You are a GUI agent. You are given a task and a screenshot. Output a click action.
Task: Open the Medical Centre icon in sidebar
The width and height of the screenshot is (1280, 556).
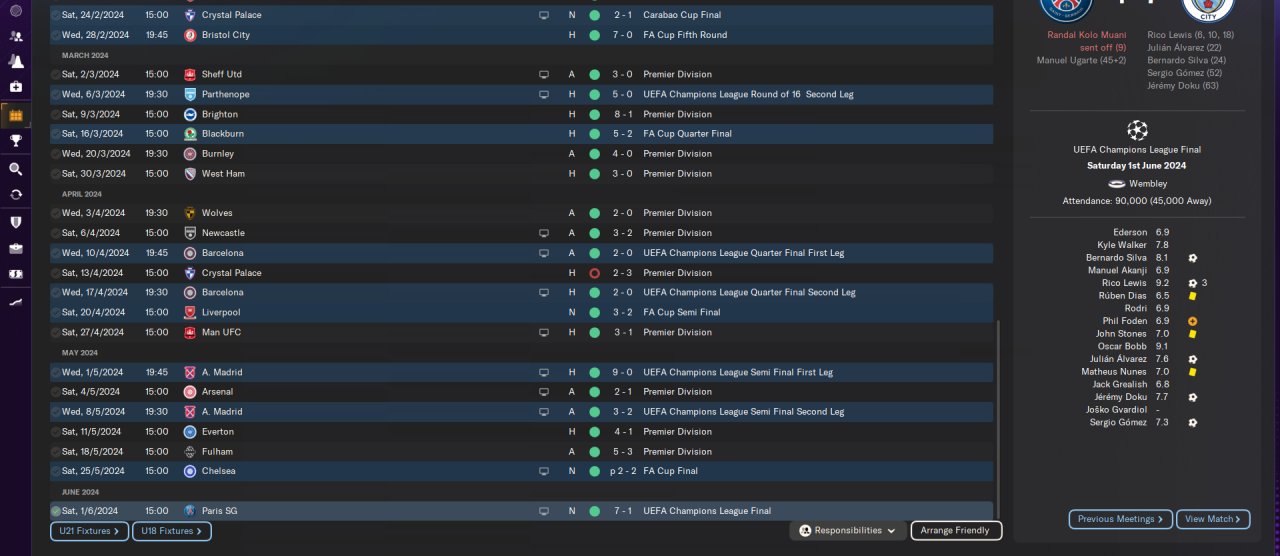coord(15,87)
